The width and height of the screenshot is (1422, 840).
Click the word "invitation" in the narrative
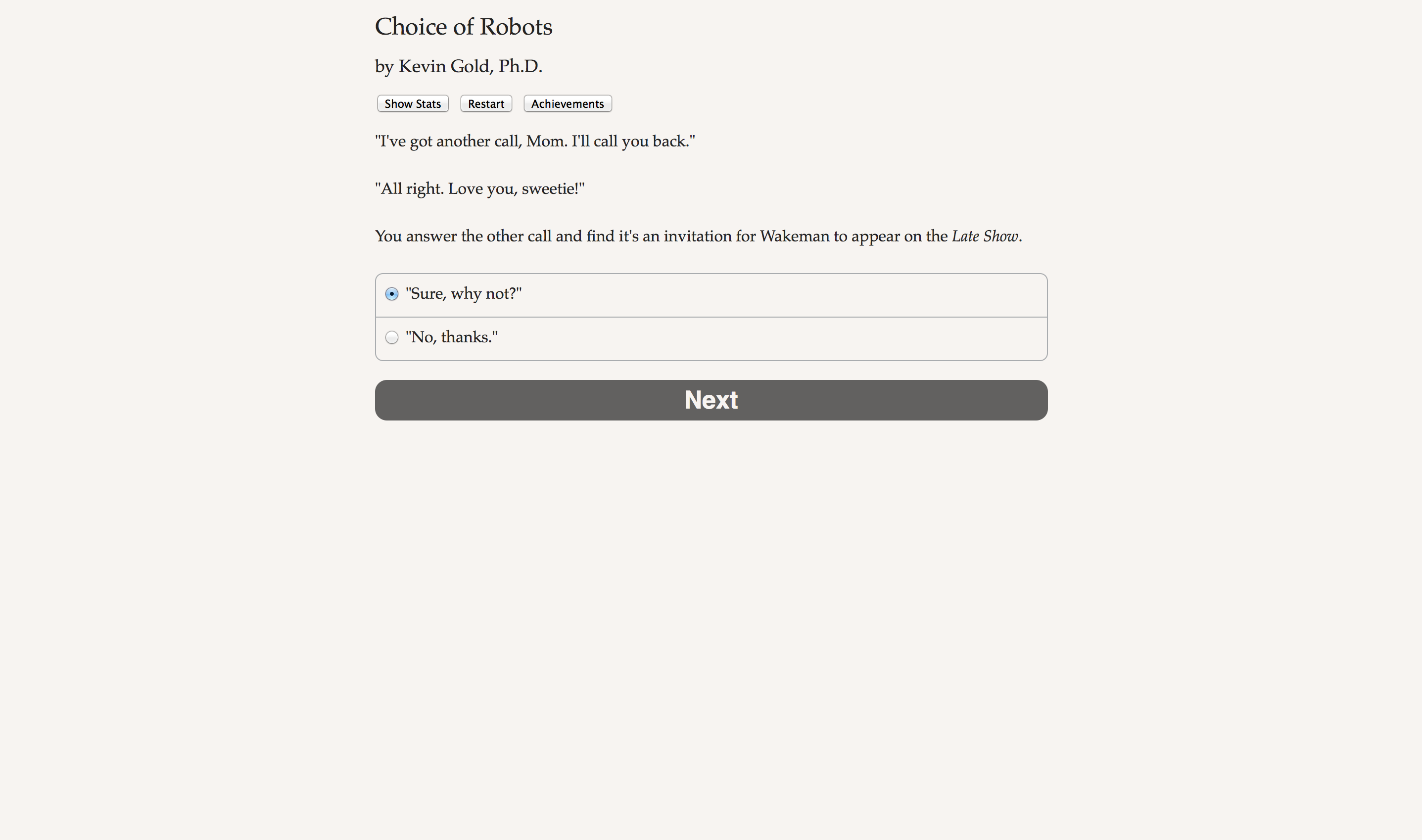[698, 236]
